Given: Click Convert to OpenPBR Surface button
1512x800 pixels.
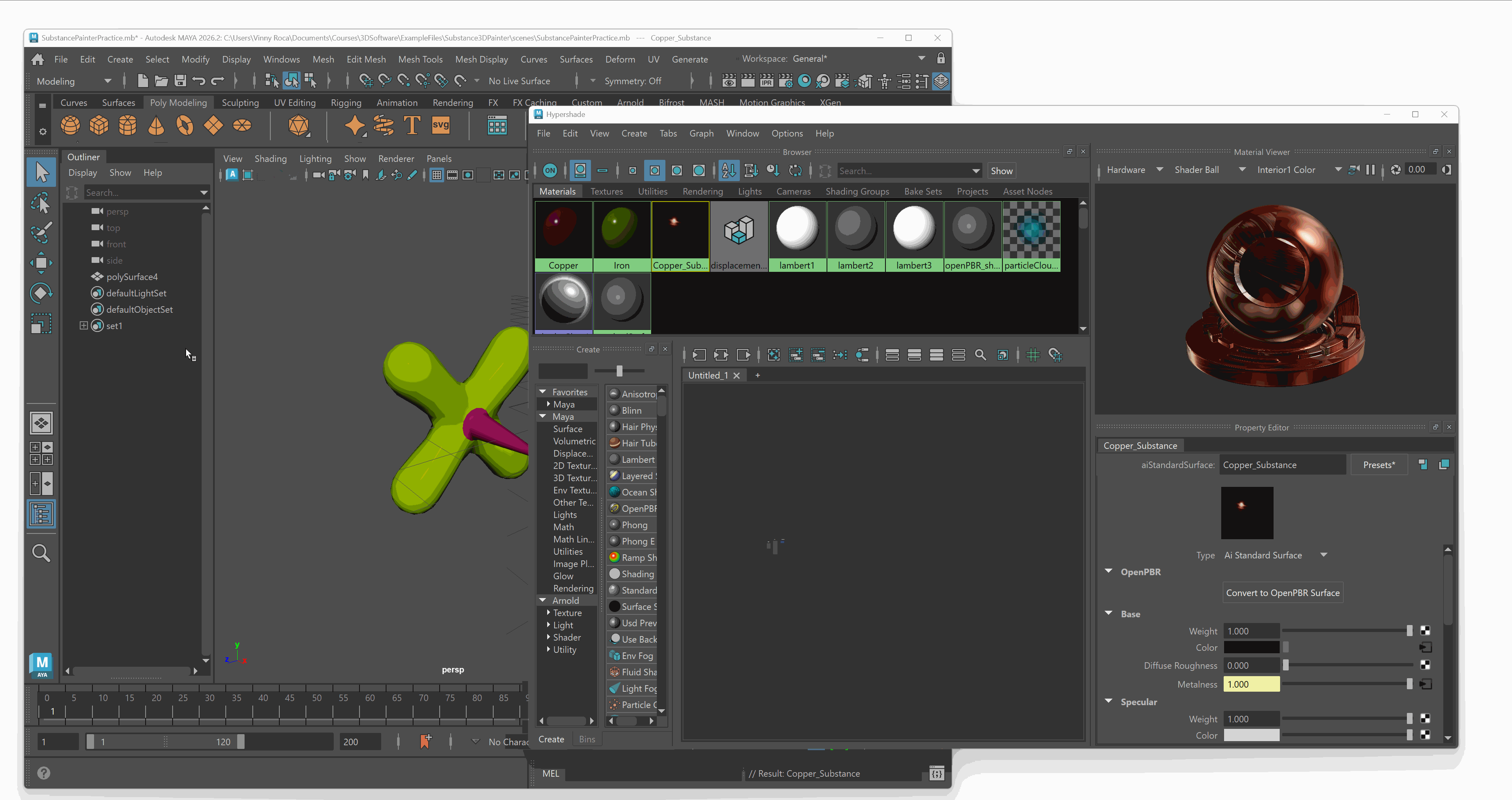Looking at the screenshot, I should click(1283, 592).
